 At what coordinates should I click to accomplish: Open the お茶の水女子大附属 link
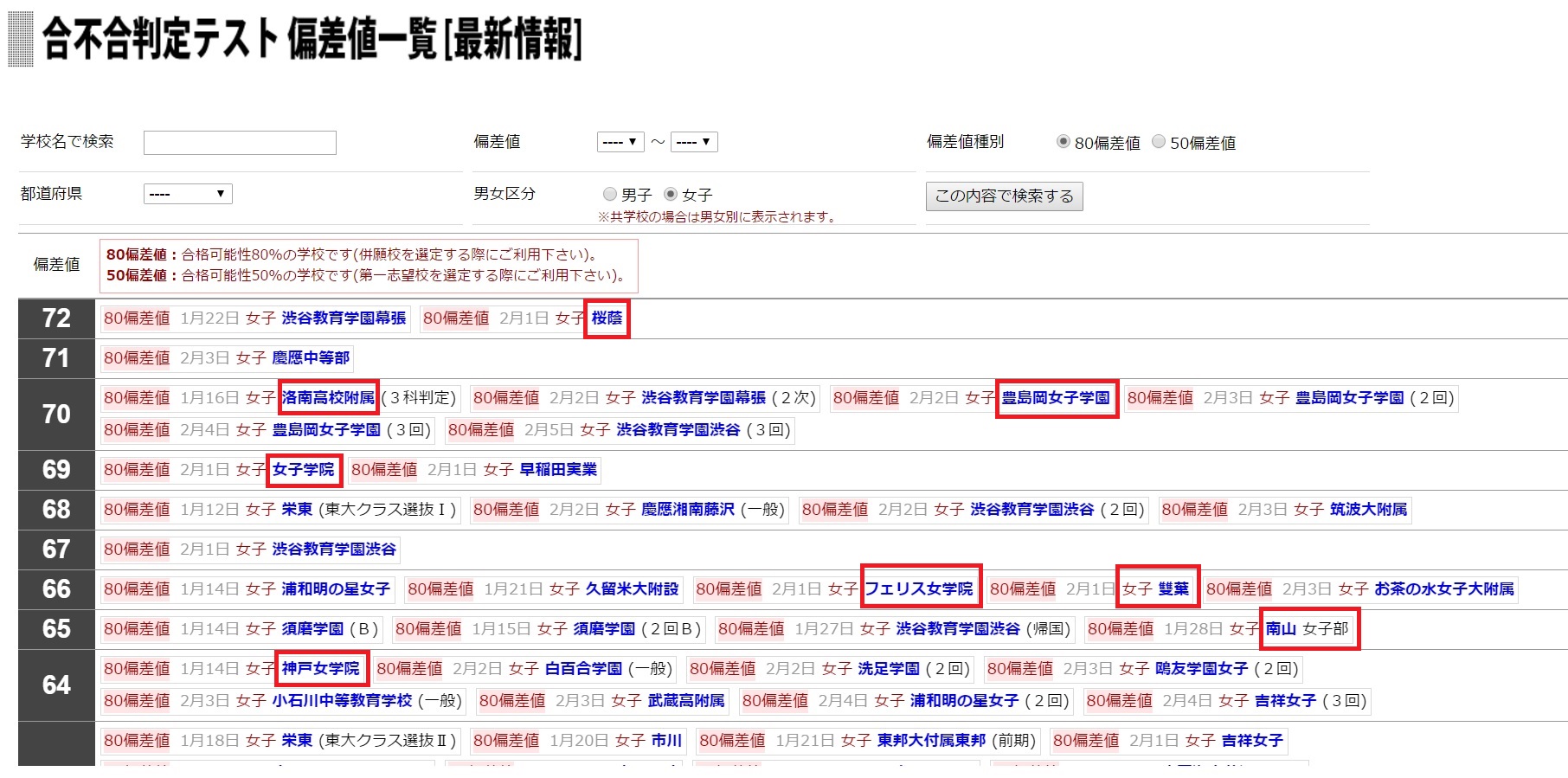pyautogui.click(x=1443, y=589)
